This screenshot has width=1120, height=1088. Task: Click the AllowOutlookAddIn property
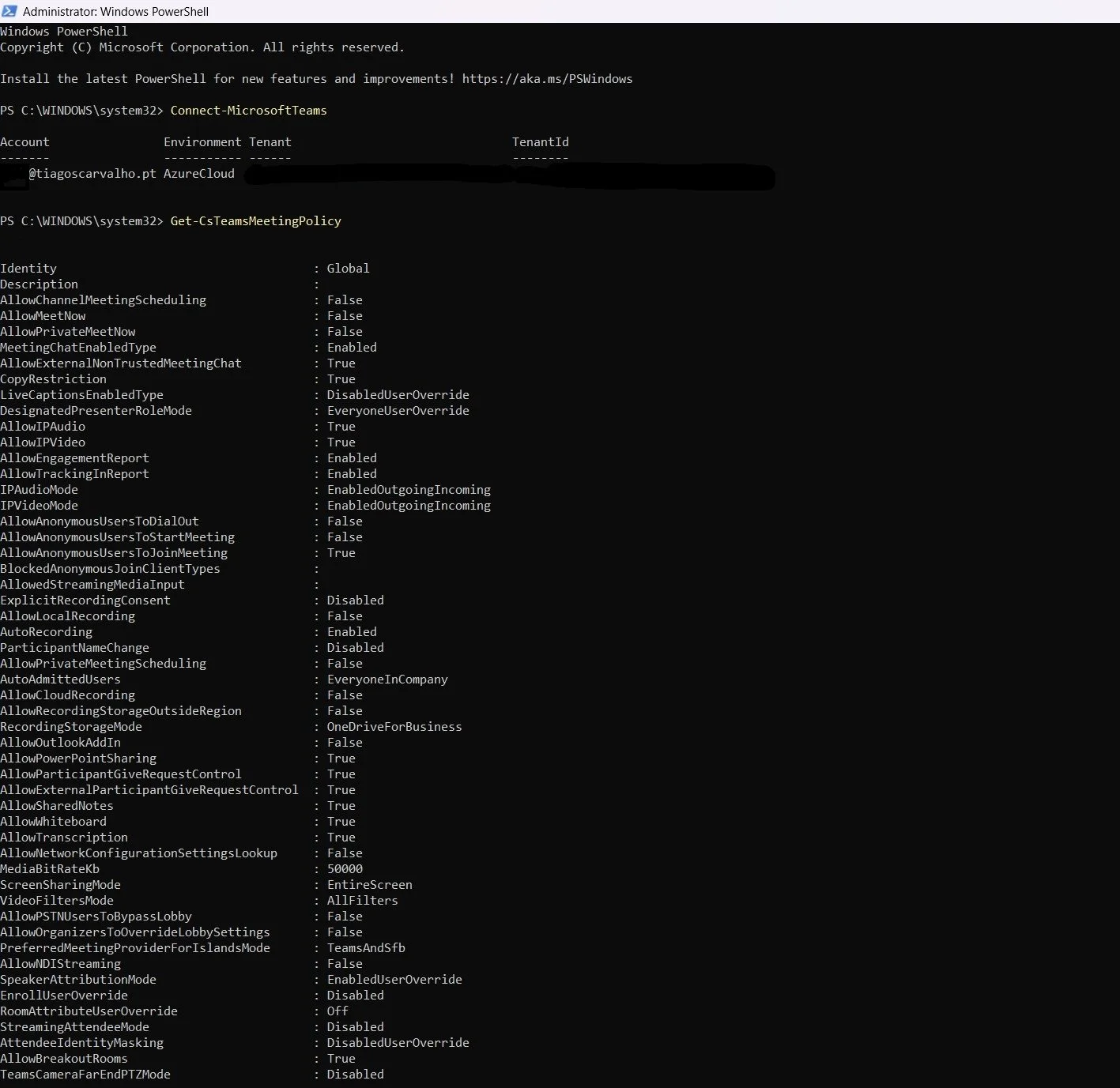(x=60, y=743)
